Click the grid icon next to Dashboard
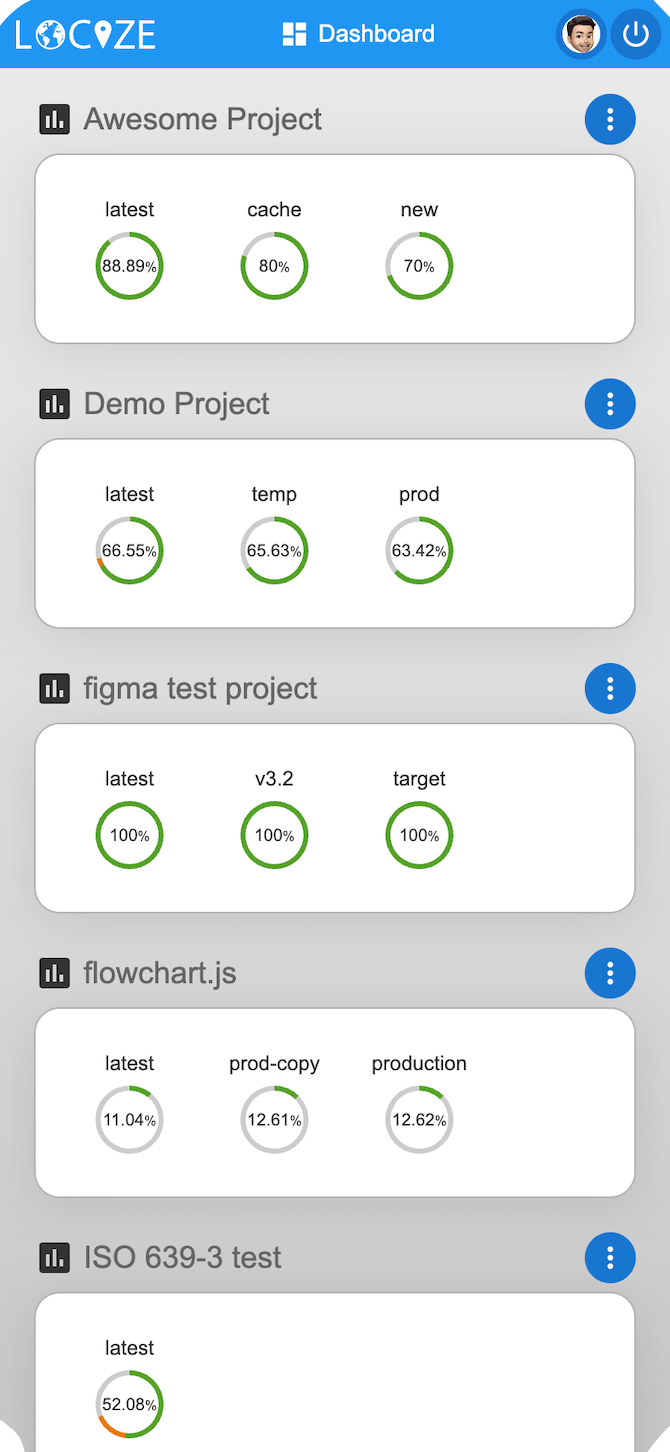 292,33
